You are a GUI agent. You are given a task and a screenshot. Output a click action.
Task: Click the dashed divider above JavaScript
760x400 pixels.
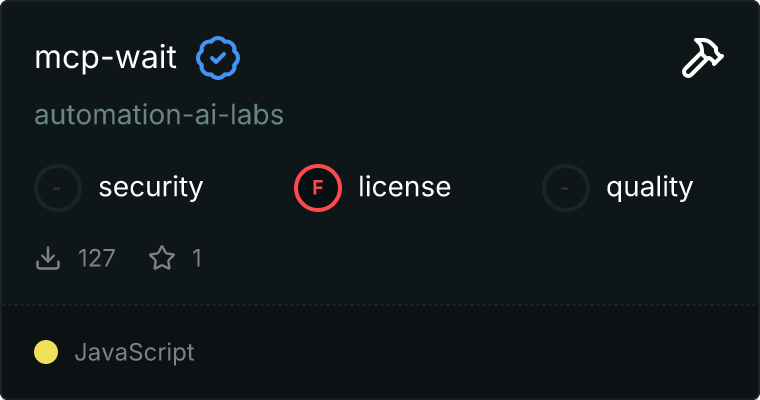tap(380, 304)
